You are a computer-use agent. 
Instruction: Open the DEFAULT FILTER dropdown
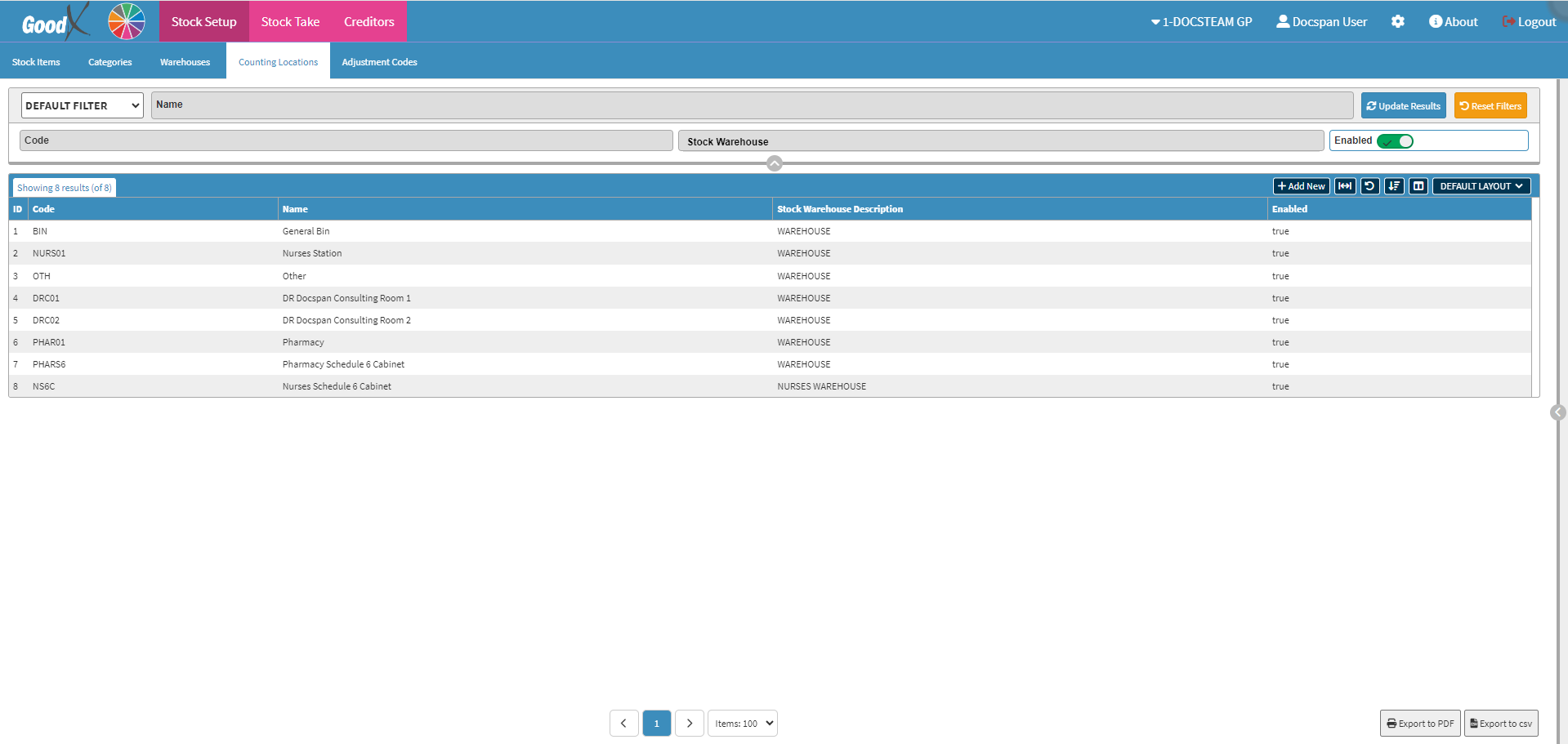click(82, 105)
